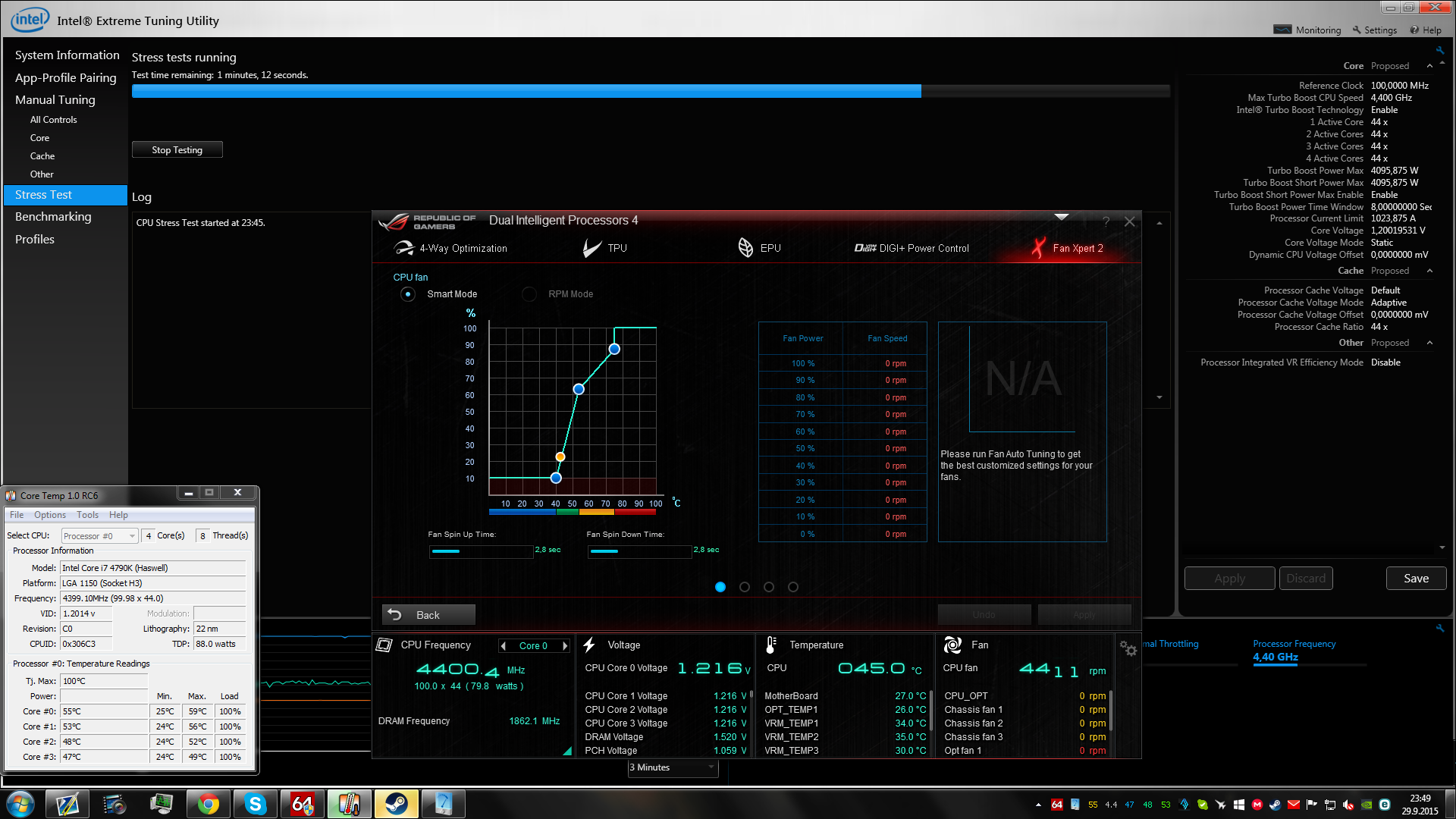
Task: Click the Steam icon in the taskbar
Action: point(396,804)
